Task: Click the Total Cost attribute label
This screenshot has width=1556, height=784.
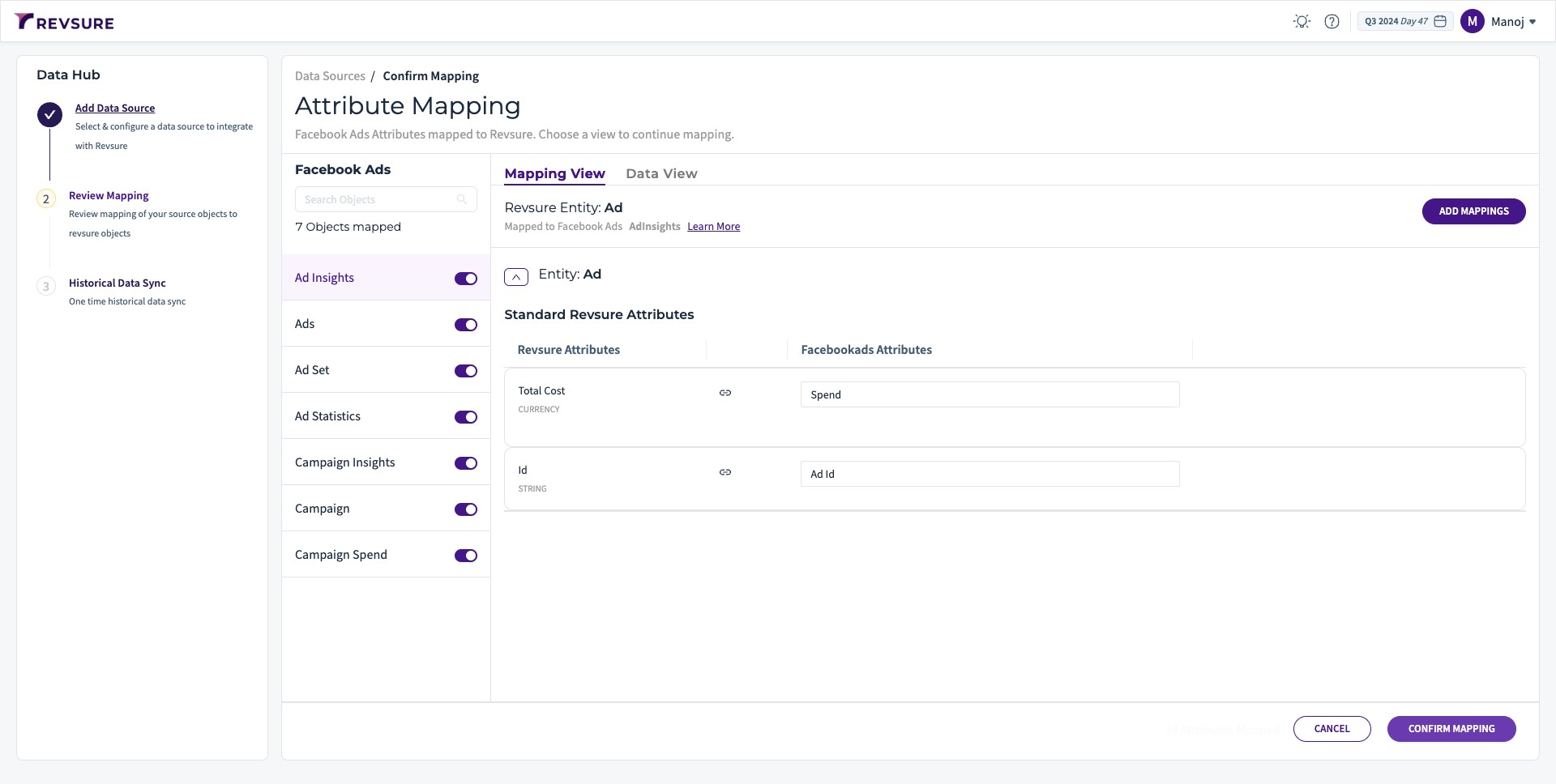Action: [x=541, y=390]
